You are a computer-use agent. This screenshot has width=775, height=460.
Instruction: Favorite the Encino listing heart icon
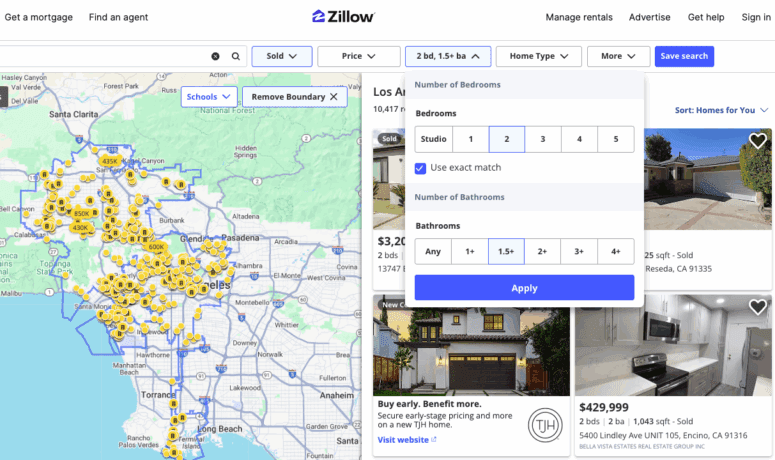tap(758, 307)
